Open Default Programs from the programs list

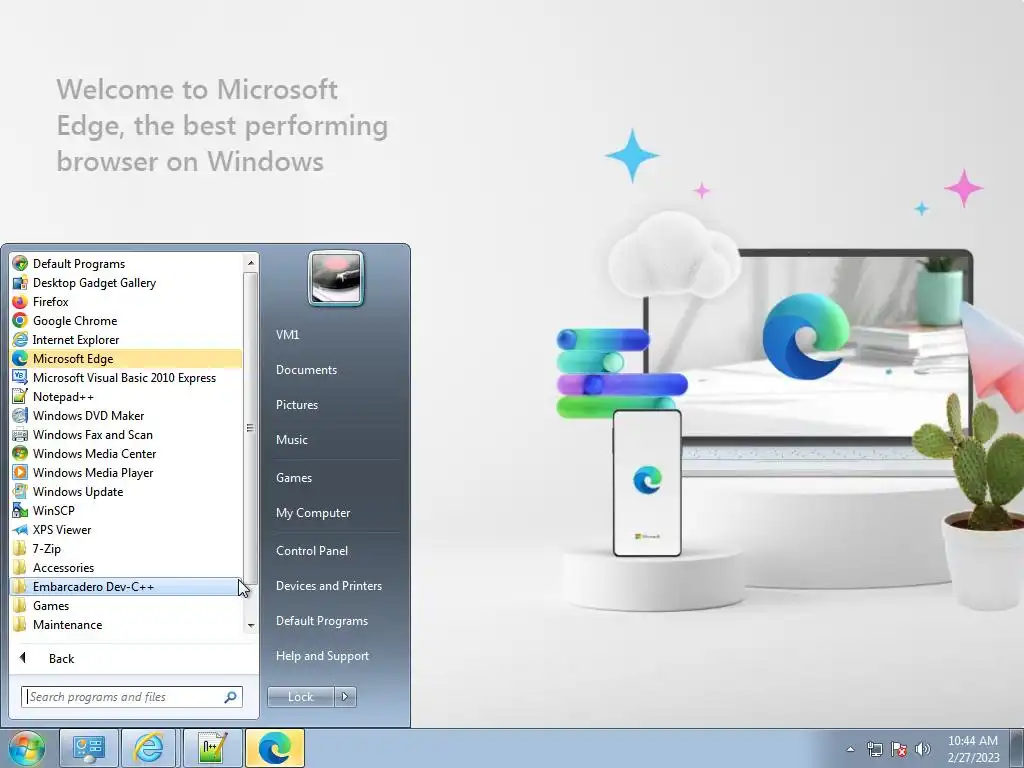point(126,264)
